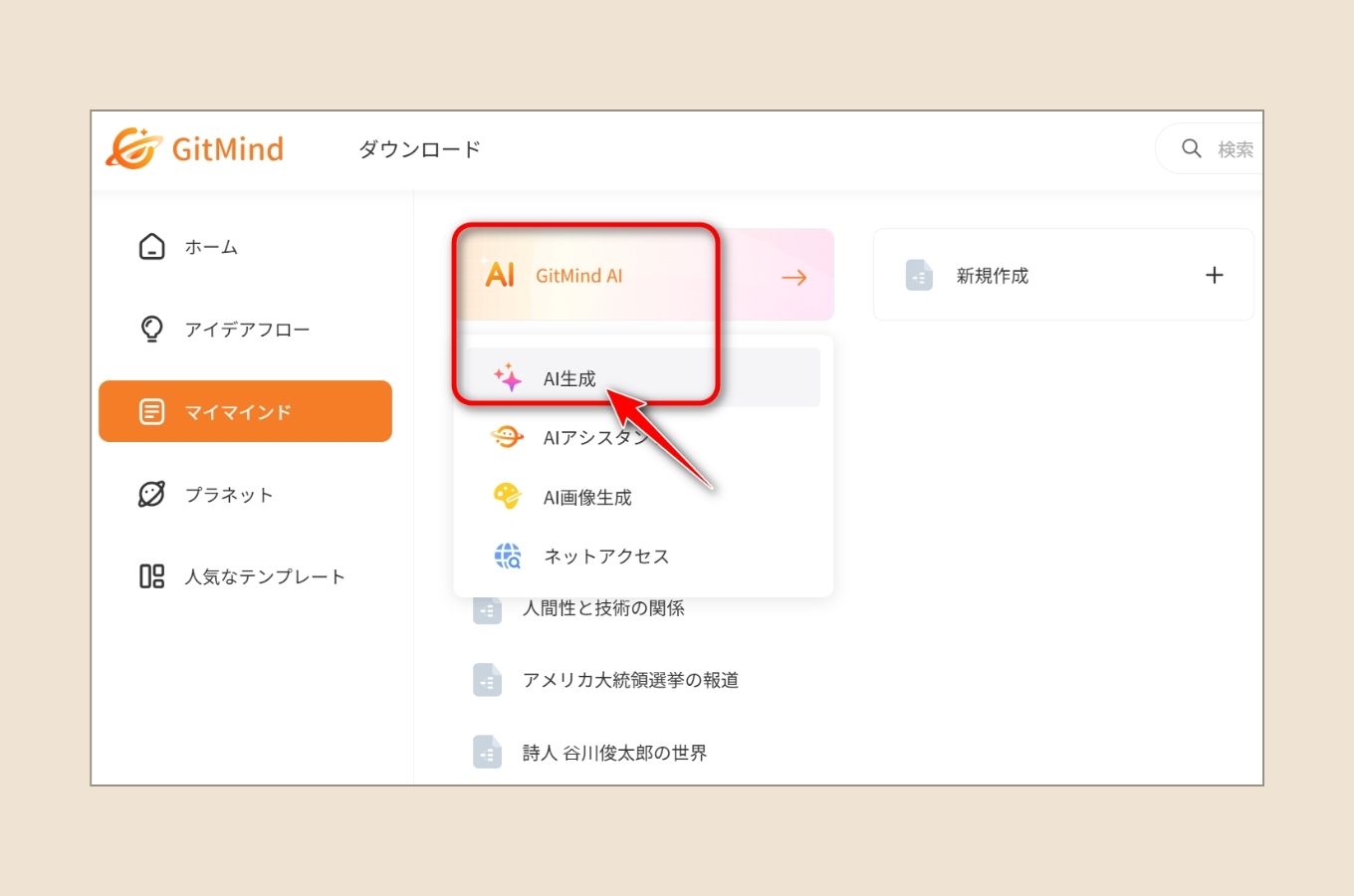Open アイデアフロー in sidebar
Image resolution: width=1354 pixels, height=896 pixels.
[245, 330]
